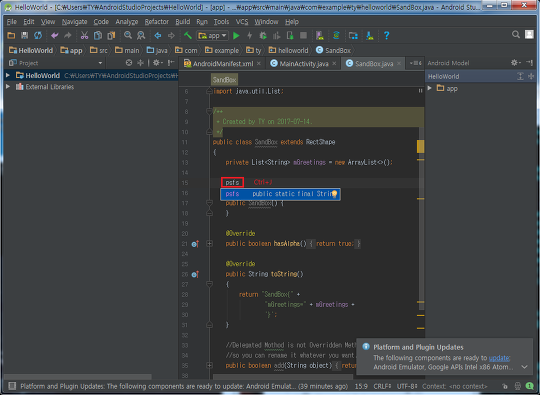Open the Analyze menu
The height and width of the screenshot is (395, 540).
pyautogui.click(x=127, y=22)
